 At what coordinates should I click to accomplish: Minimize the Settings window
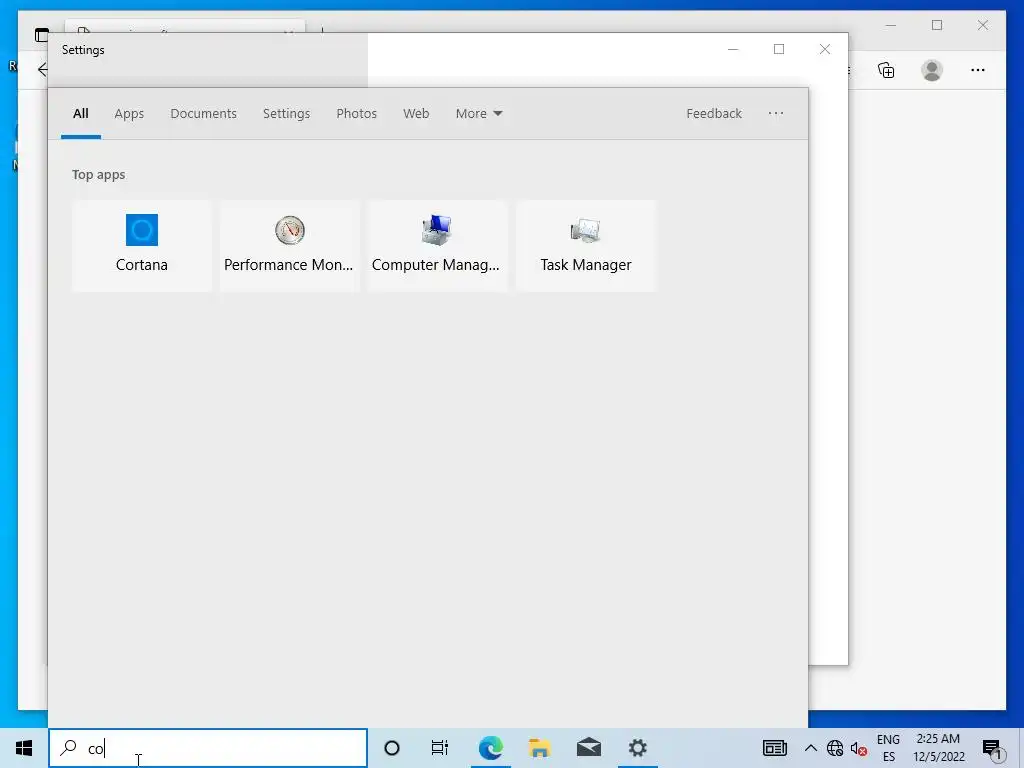coord(733,49)
